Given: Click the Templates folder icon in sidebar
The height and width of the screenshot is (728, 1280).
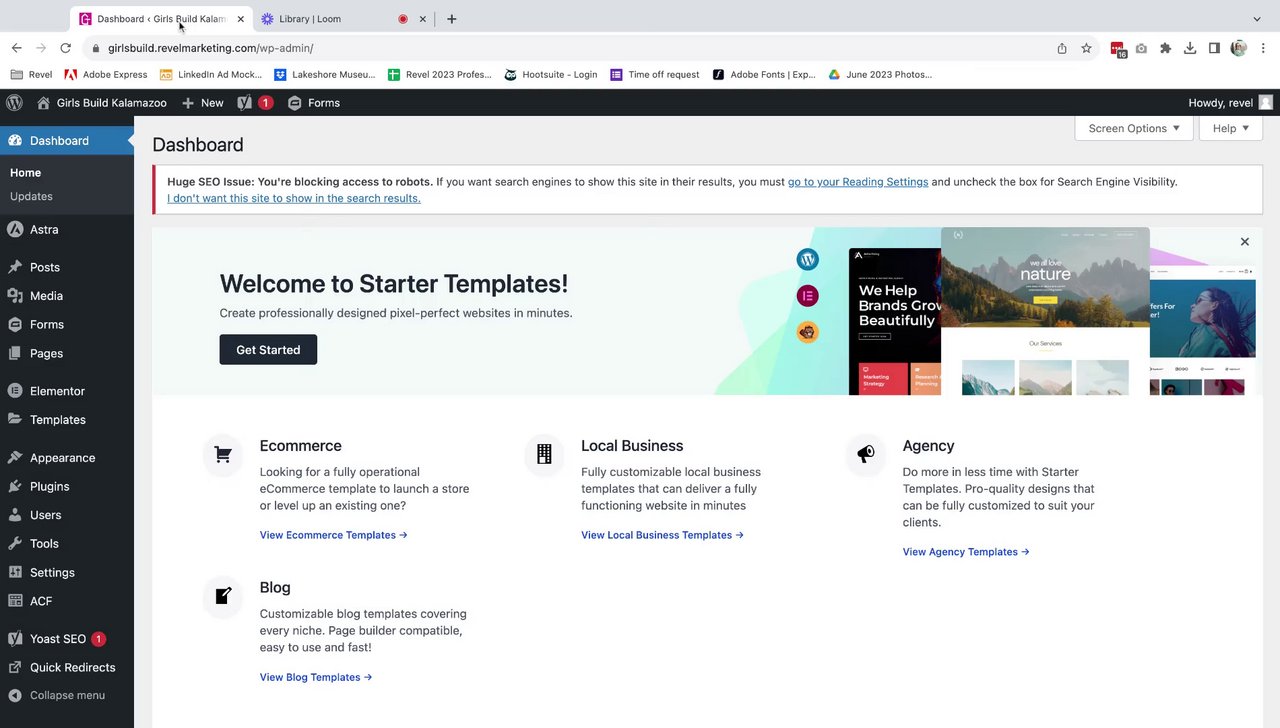Looking at the screenshot, I should 15,419.
